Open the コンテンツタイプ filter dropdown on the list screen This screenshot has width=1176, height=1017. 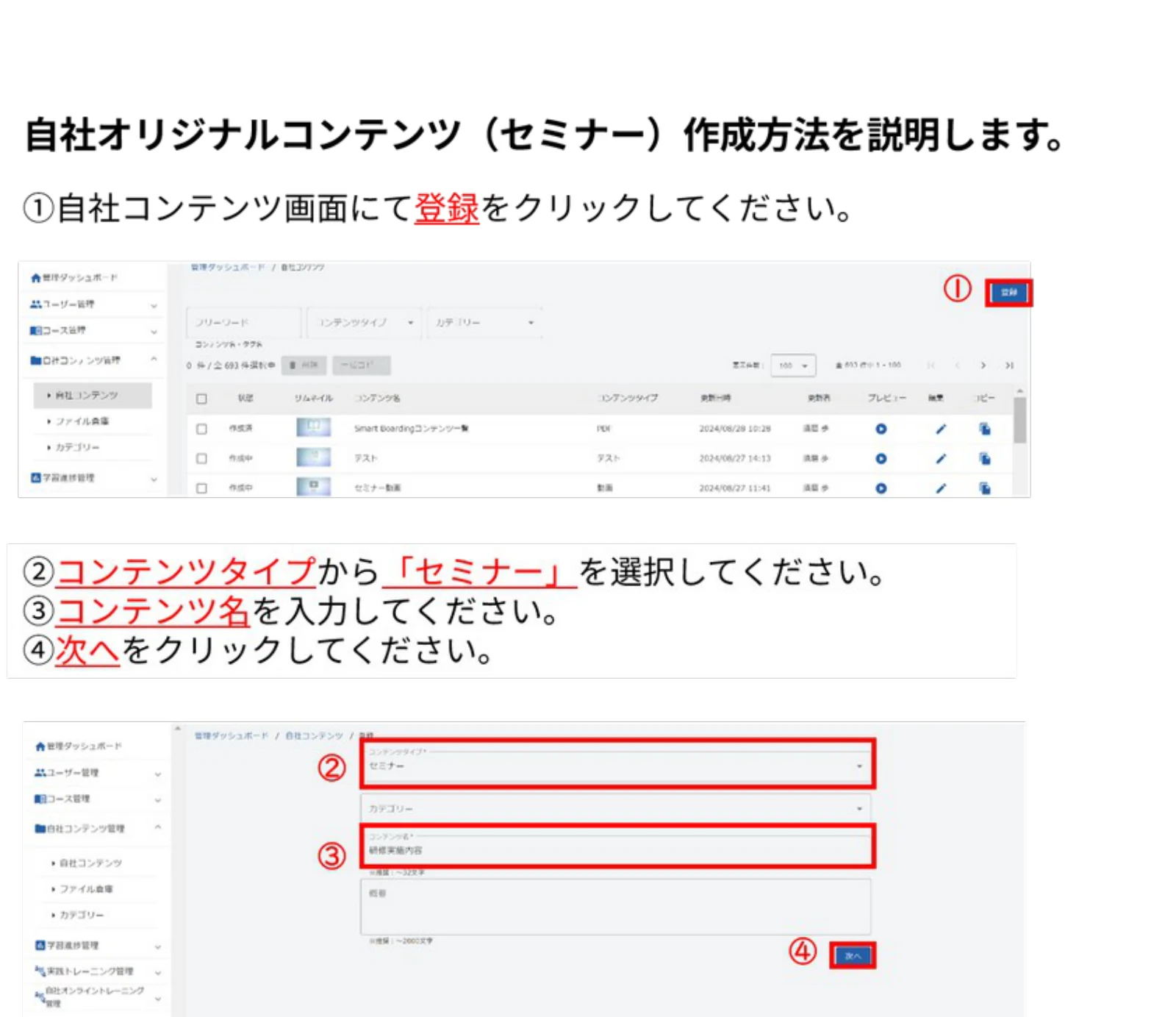365,323
